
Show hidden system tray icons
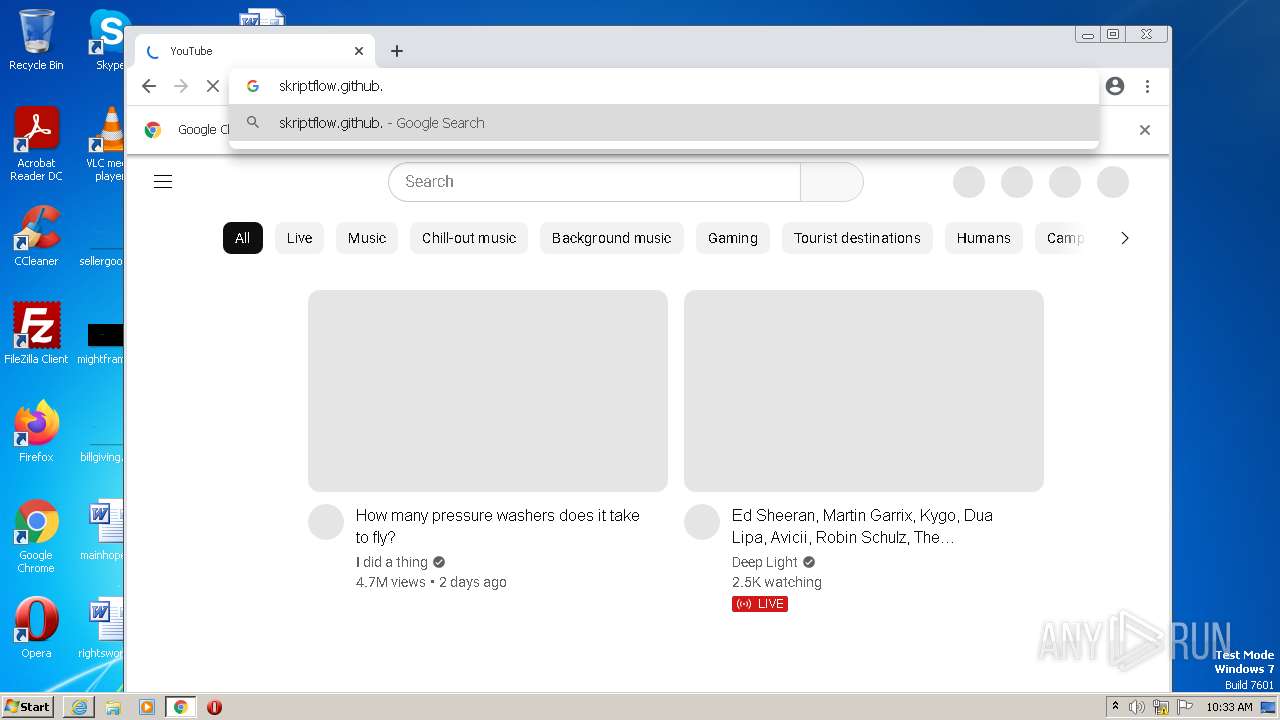[1115, 707]
